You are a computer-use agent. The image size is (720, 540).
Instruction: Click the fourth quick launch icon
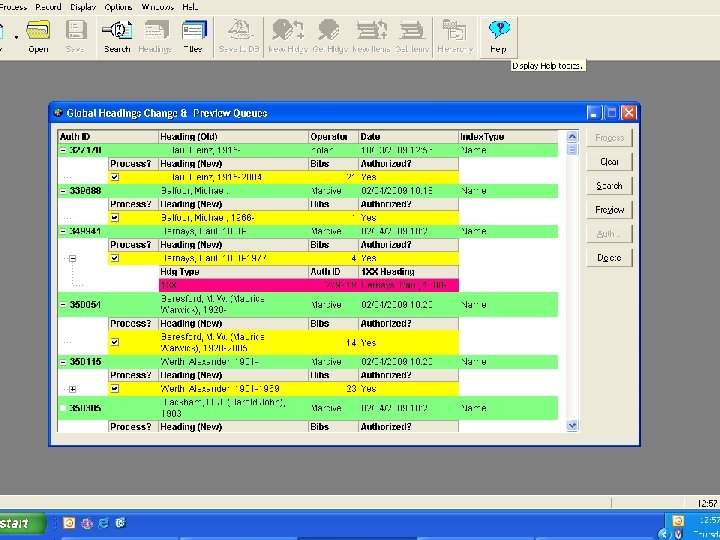120,523
